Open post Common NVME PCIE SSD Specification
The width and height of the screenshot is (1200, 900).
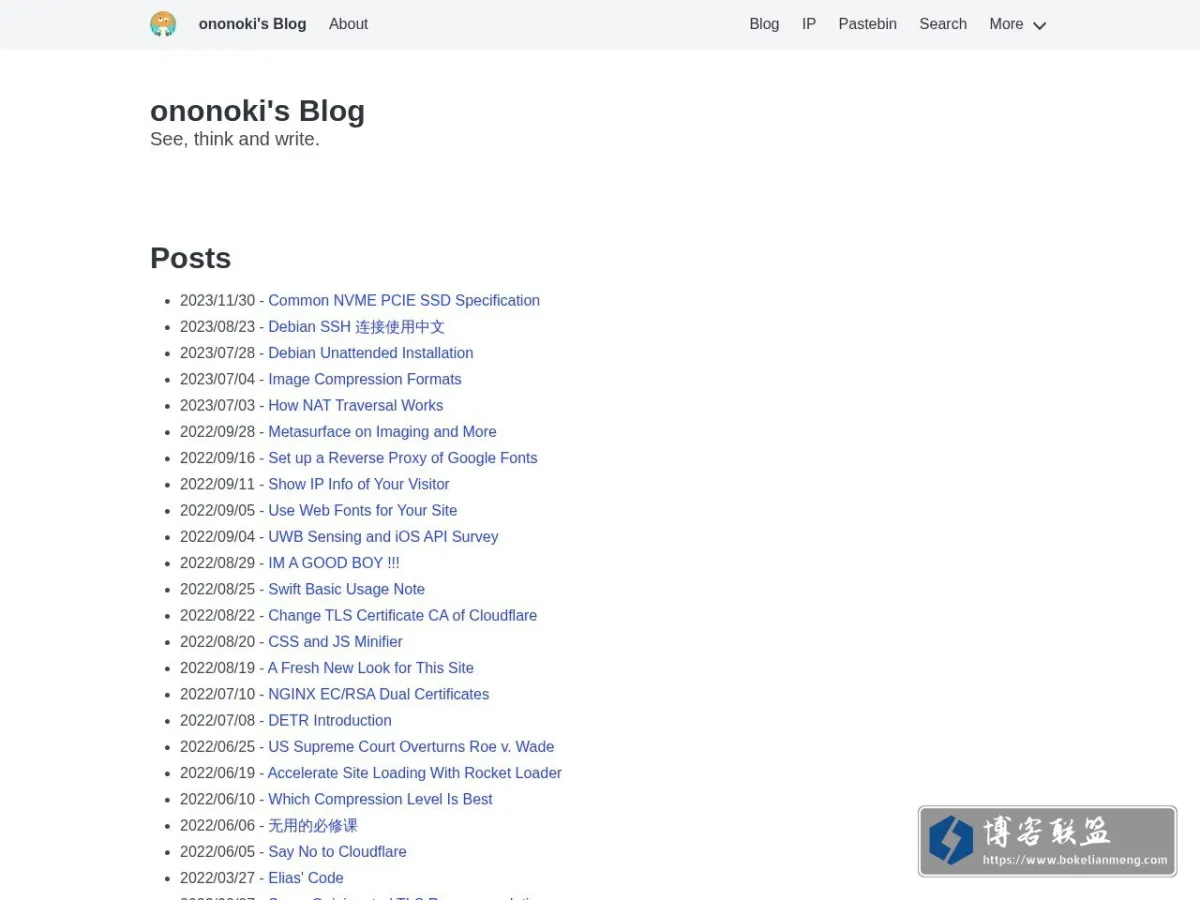coord(404,300)
